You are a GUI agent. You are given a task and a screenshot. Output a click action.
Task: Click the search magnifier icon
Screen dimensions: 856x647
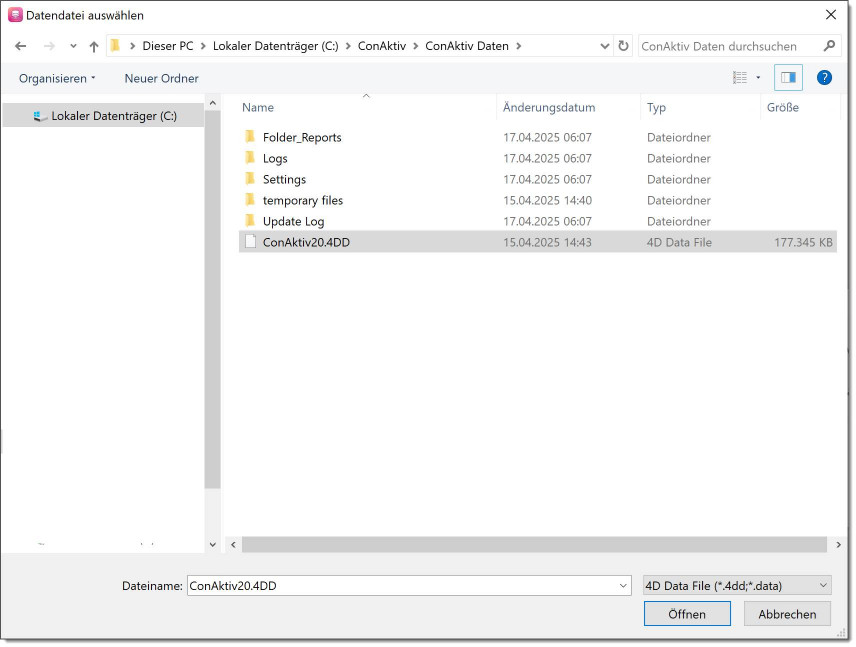828,46
